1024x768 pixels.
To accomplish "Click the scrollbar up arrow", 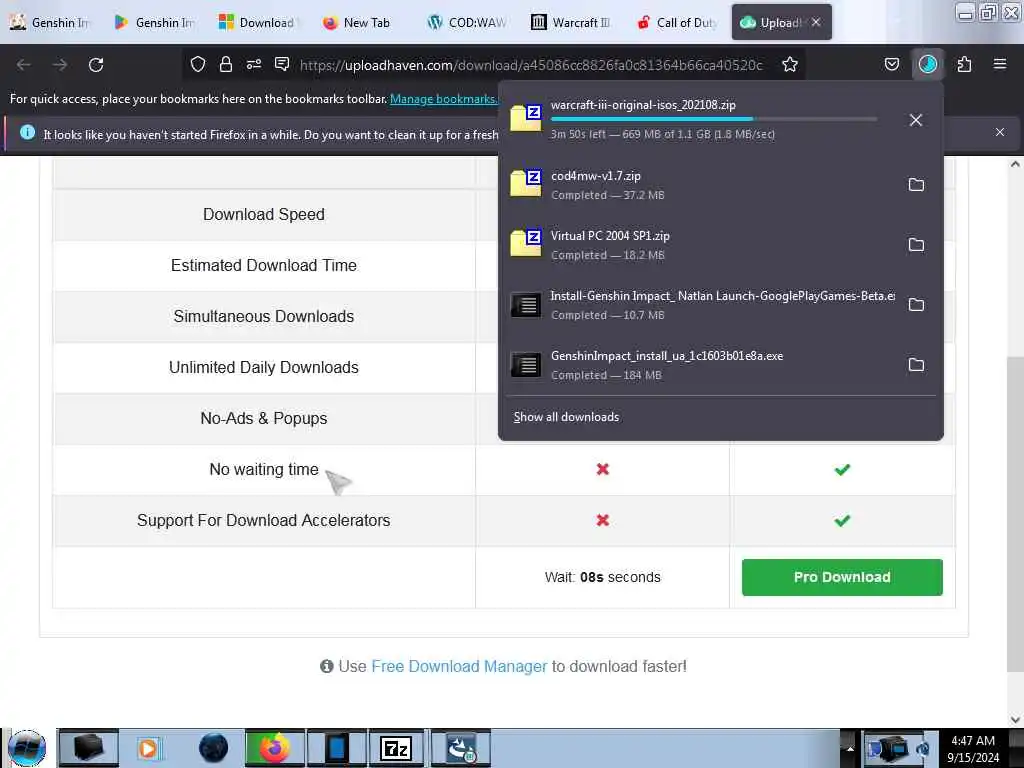I will coord(1015,165).
